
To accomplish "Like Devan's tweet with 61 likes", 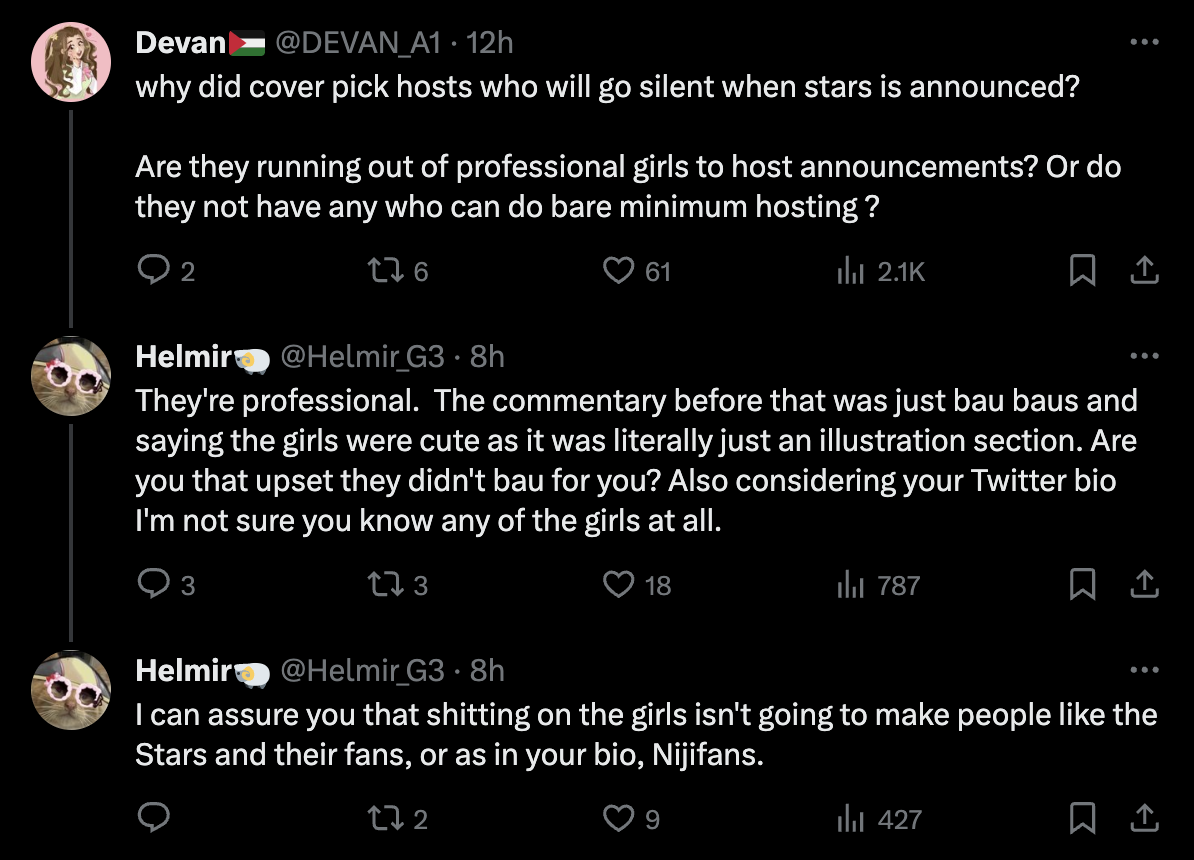I will coord(621,270).
